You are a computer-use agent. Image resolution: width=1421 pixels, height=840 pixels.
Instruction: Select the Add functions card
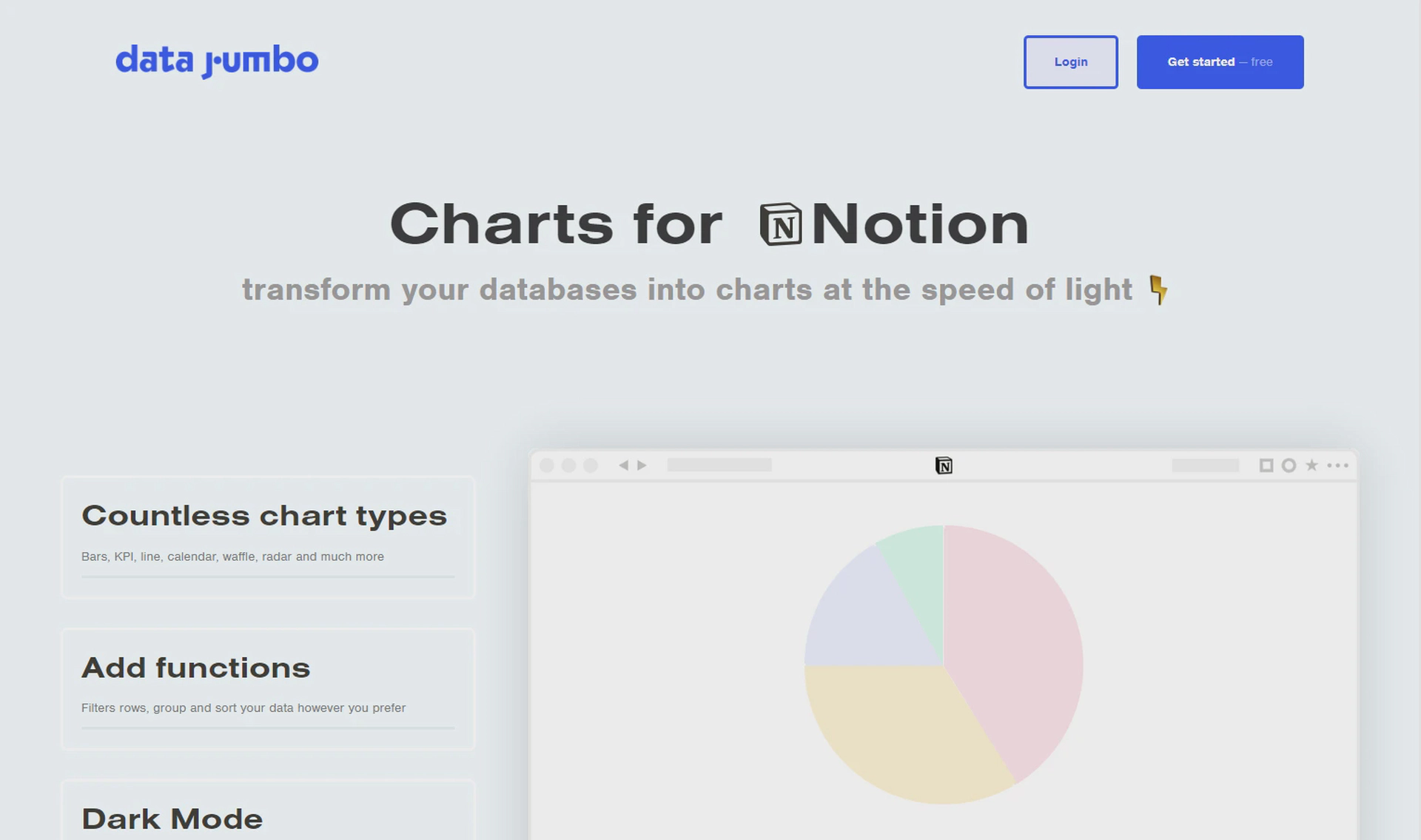coord(268,689)
